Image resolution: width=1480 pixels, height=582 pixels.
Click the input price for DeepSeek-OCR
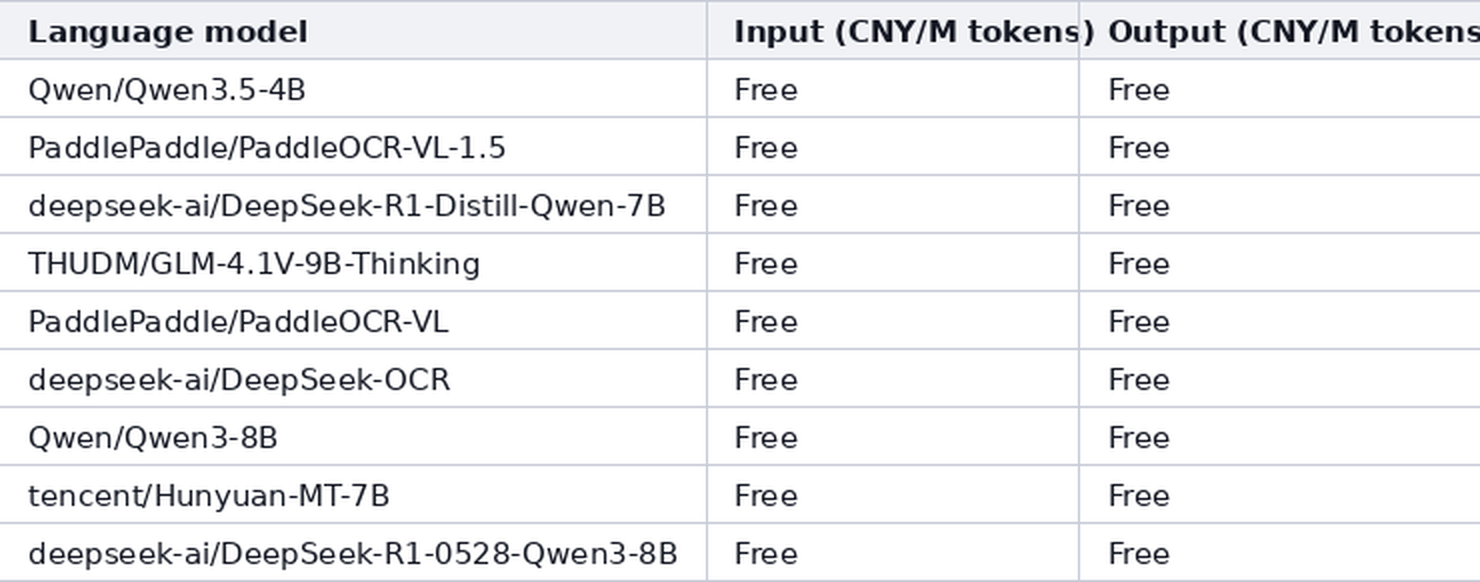coord(766,380)
